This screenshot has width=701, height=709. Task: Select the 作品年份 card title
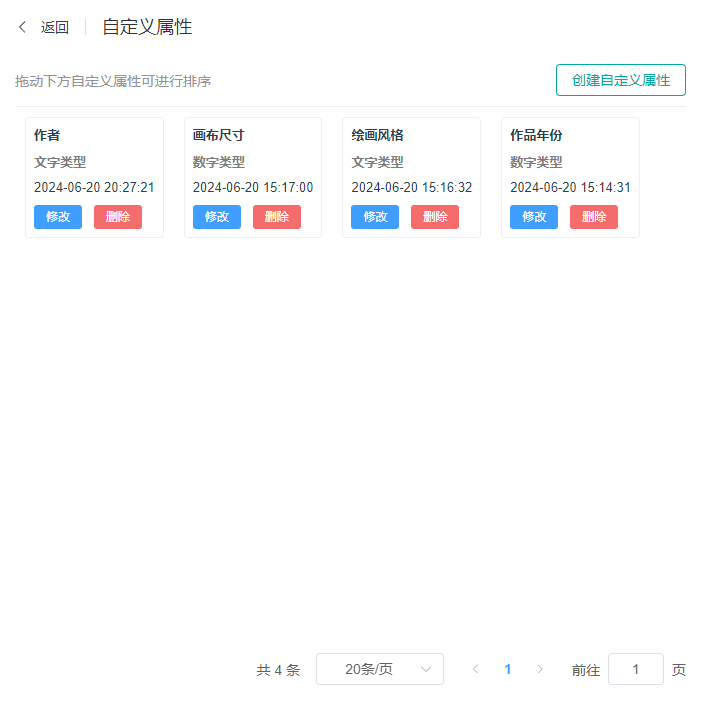click(x=536, y=135)
